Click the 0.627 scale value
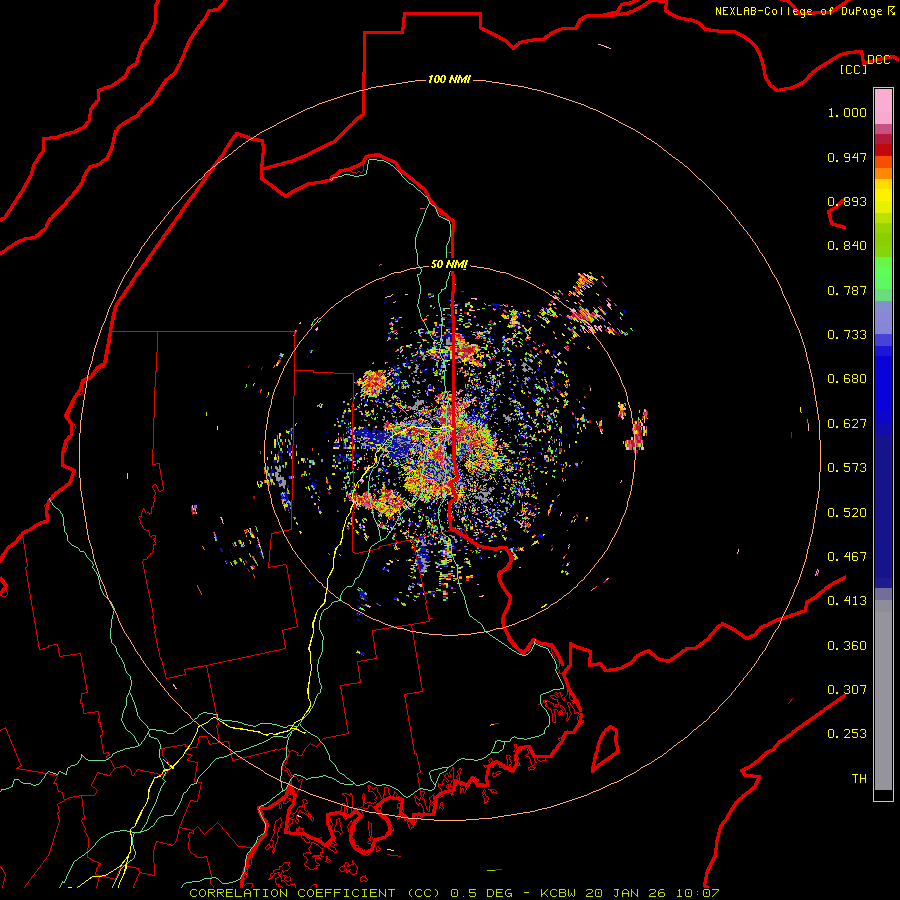The image size is (900, 900). pyautogui.click(x=847, y=424)
